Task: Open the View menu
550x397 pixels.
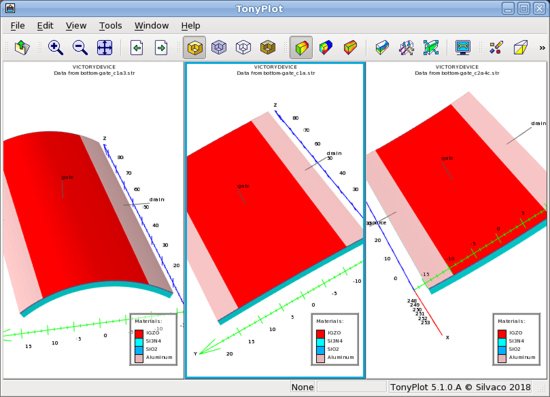Action: click(76, 26)
